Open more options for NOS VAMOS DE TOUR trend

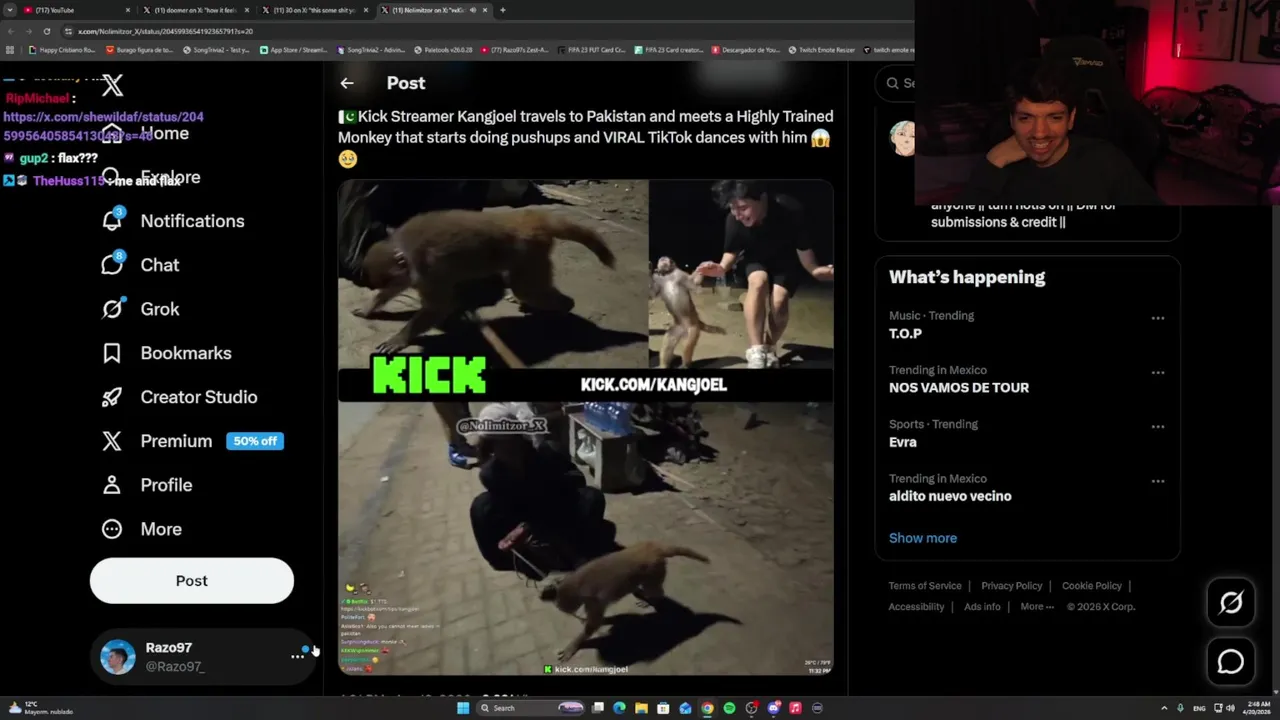pyautogui.click(x=1157, y=372)
